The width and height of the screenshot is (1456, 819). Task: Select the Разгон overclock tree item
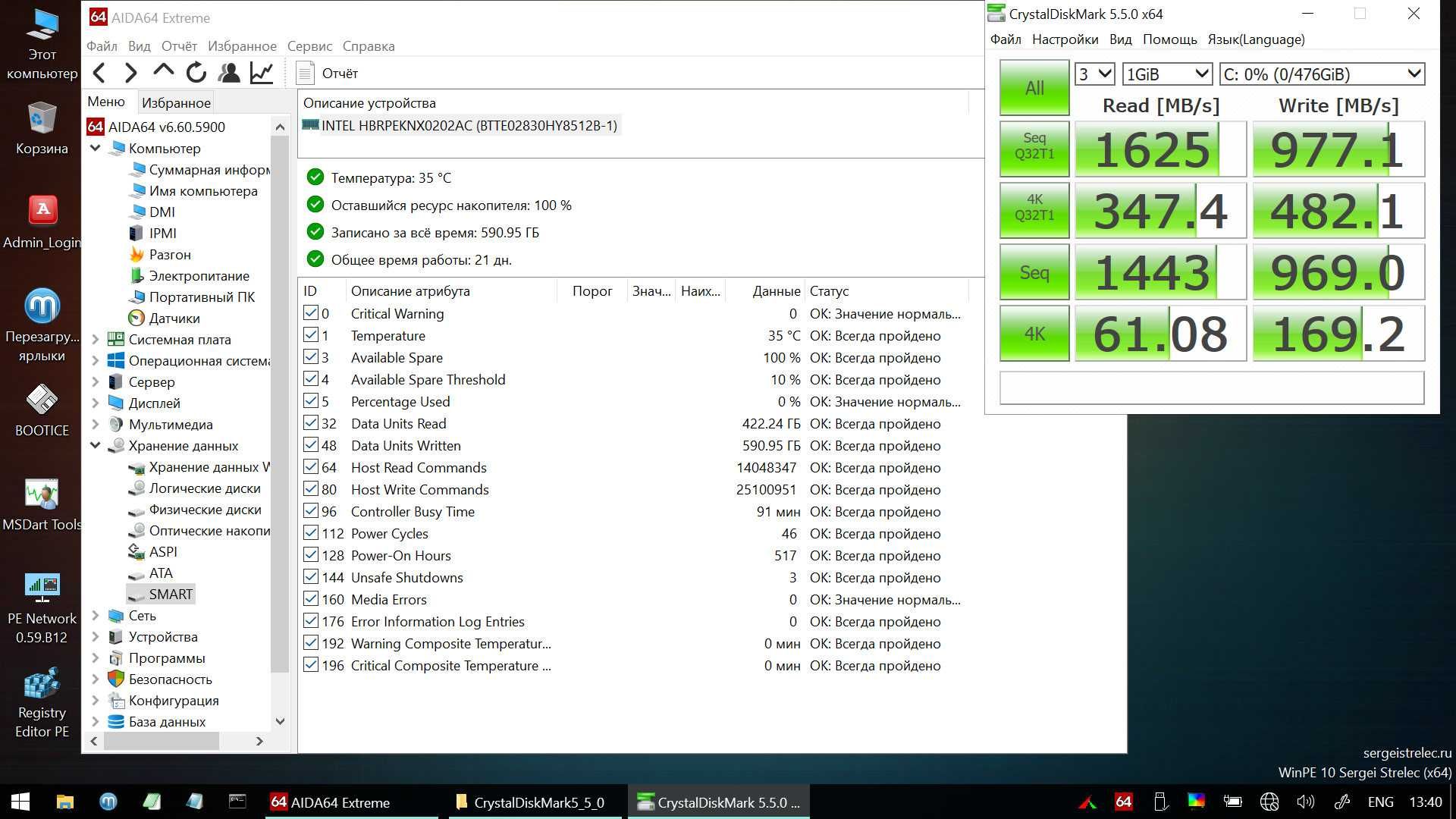click(170, 254)
